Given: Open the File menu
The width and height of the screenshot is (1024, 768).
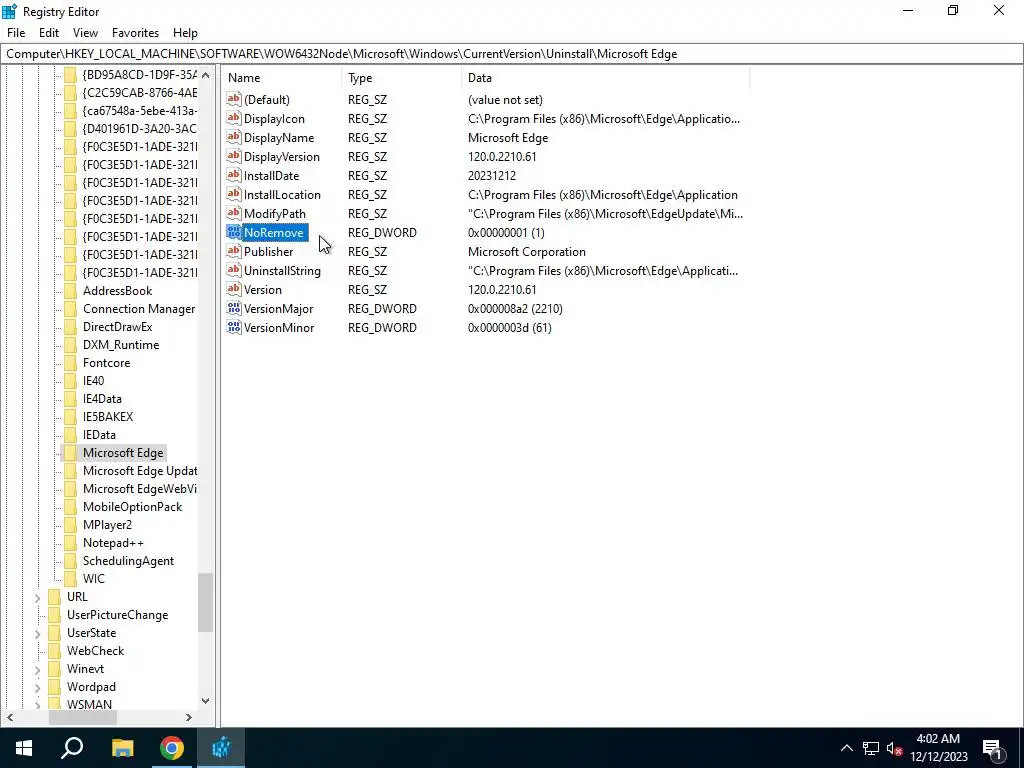Looking at the screenshot, I should pyautogui.click(x=16, y=33).
